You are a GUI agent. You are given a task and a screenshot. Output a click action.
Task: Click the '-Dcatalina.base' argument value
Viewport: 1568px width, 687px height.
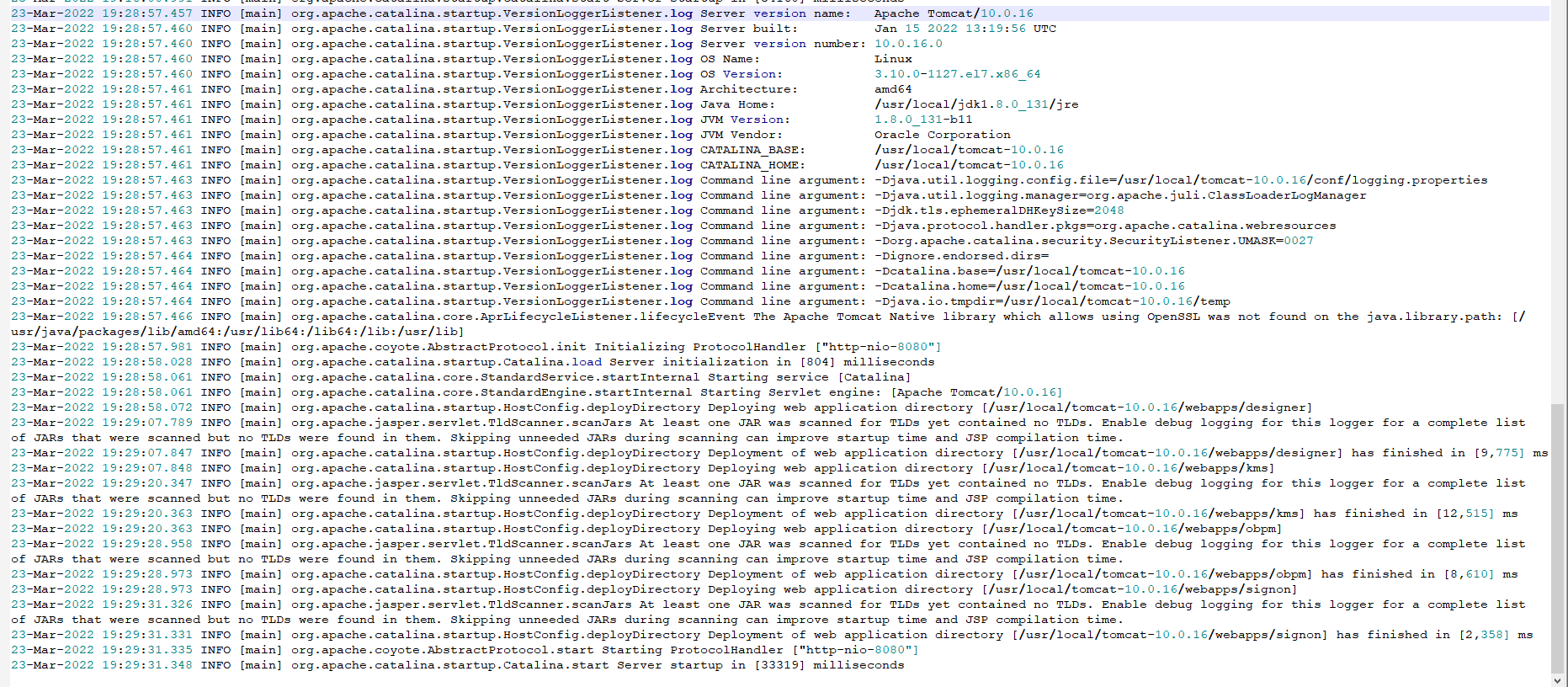point(1029,271)
